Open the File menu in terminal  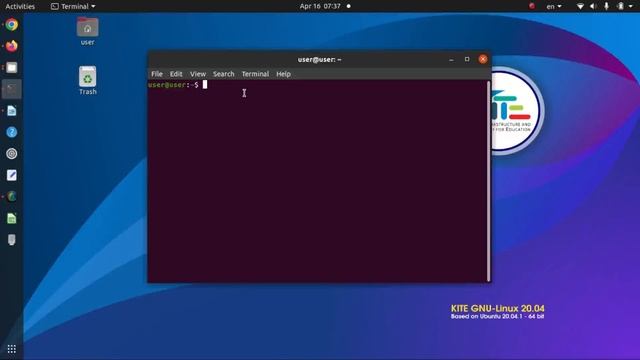[157, 74]
